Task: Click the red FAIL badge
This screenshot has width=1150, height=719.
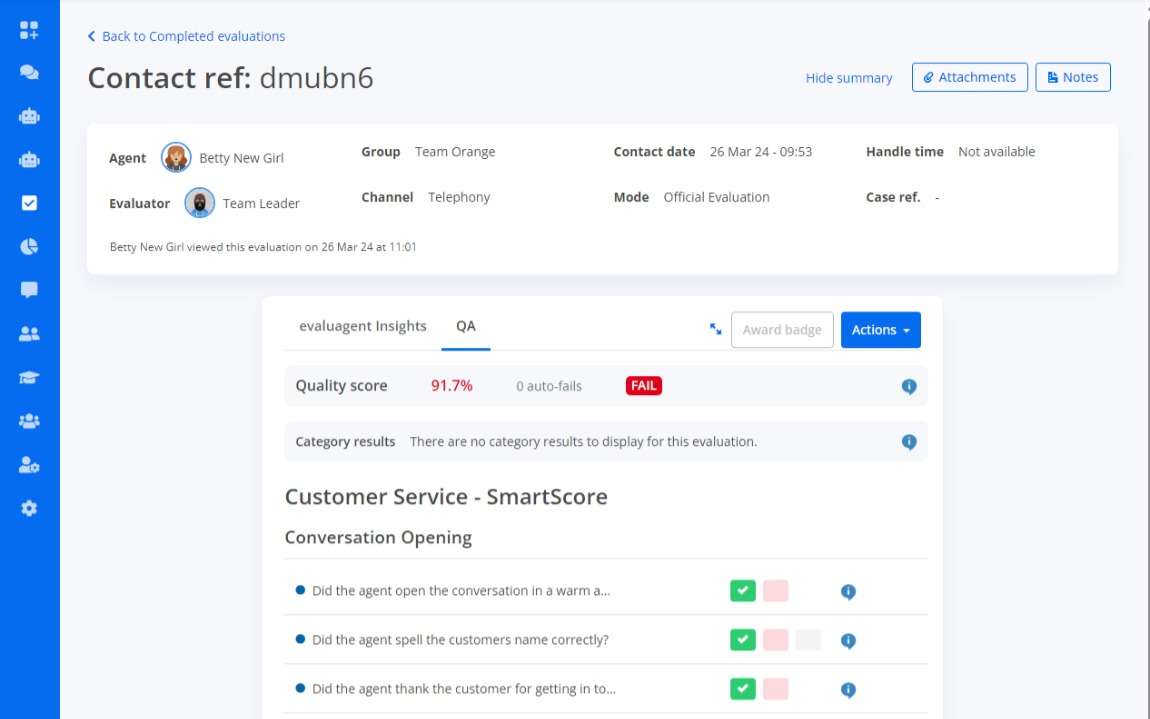Action: tap(644, 386)
